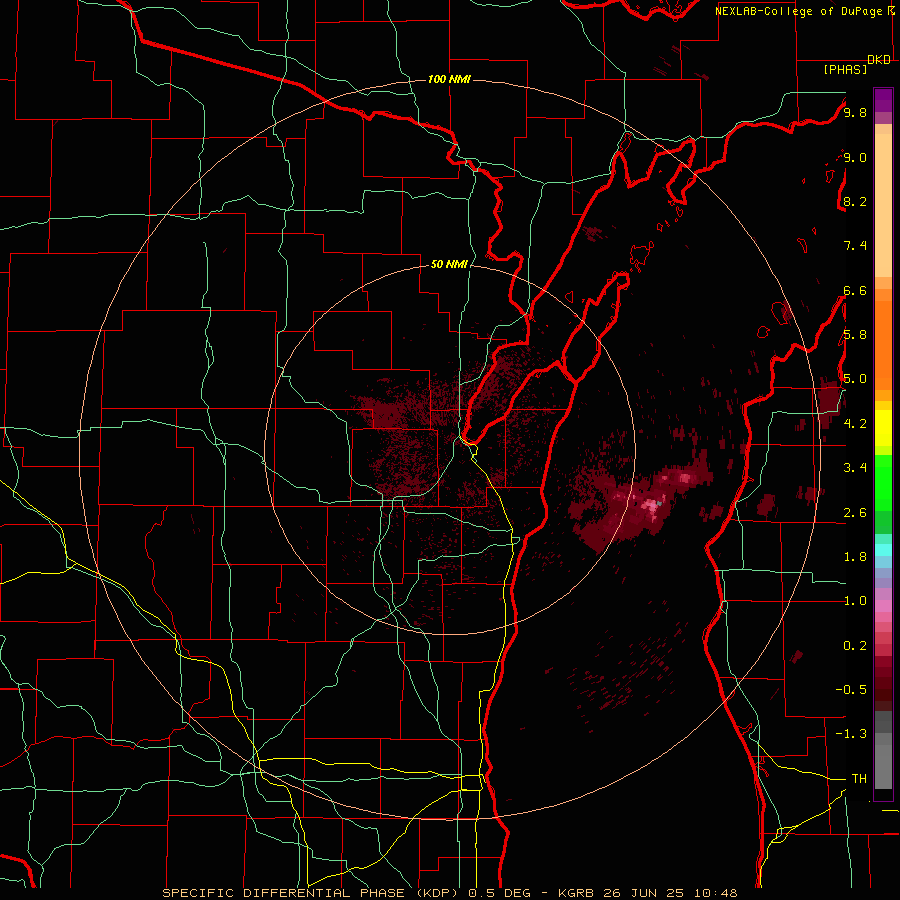Click the [PHAS] legend heading
Screen dimensions: 900x900
[x=845, y=69]
